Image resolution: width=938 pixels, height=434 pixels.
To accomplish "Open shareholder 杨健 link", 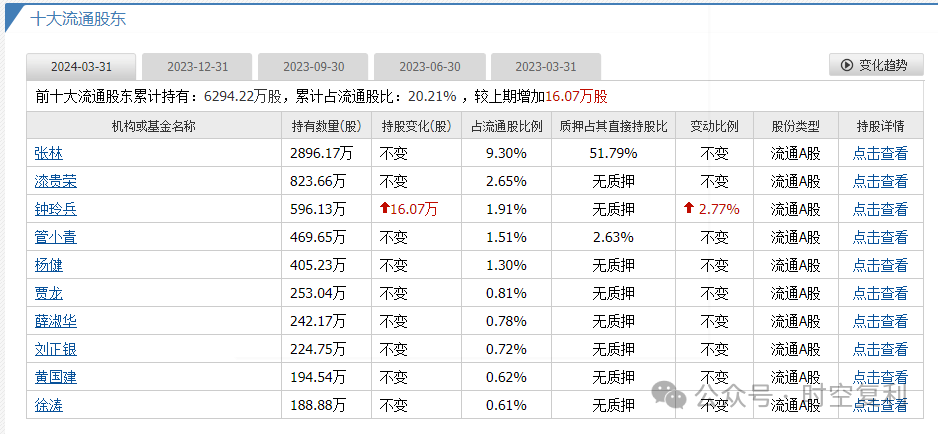I will point(48,265).
